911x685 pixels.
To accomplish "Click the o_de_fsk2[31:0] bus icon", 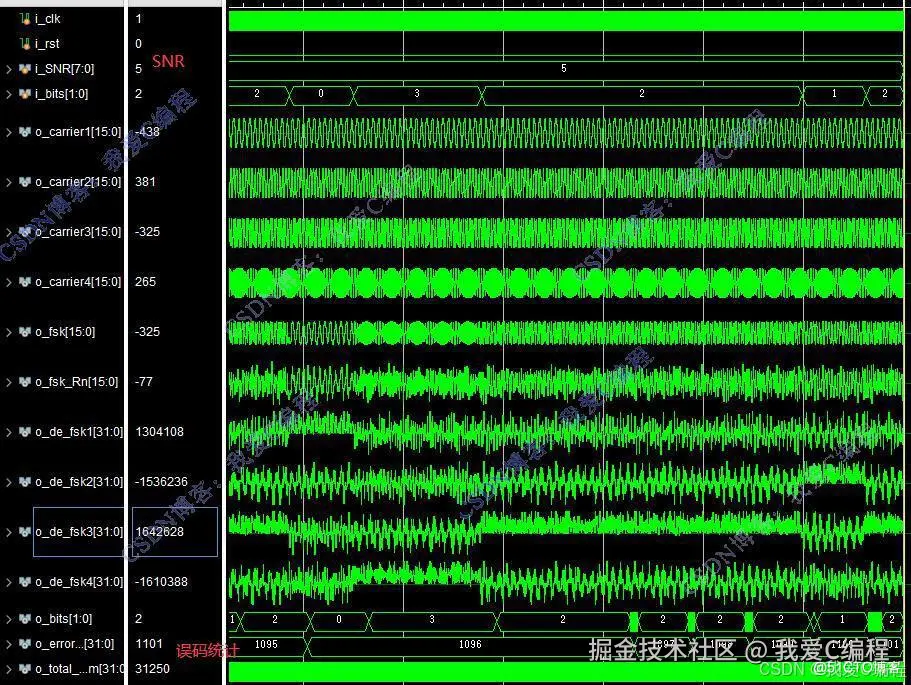I will (24, 482).
